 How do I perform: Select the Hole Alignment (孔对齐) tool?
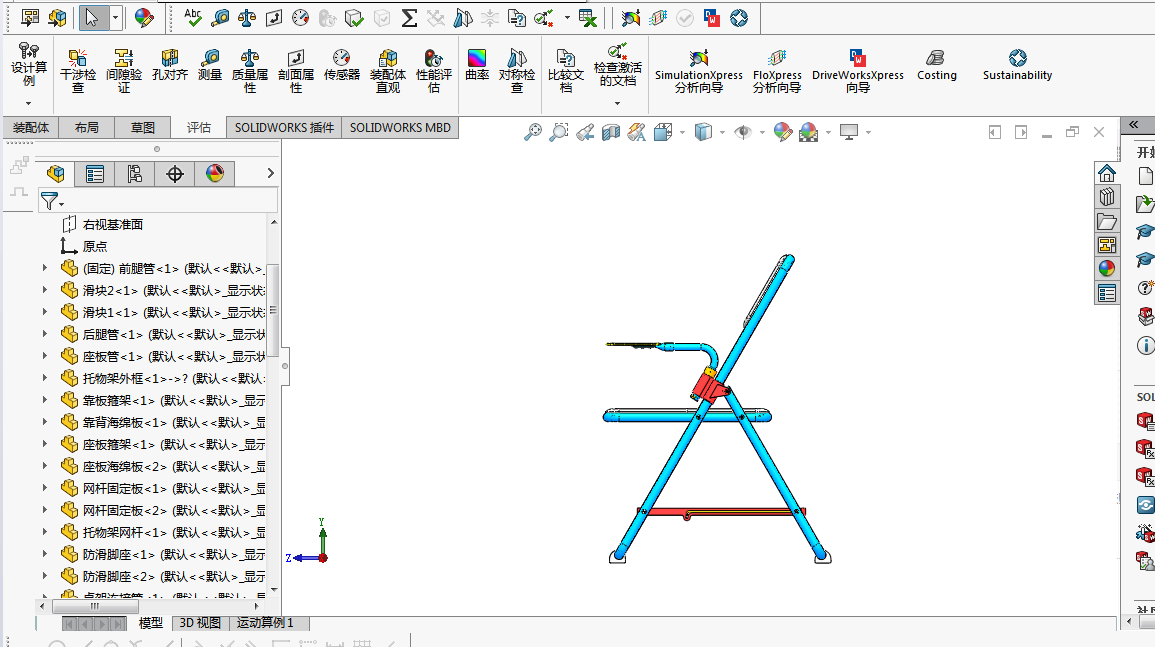tap(169, 65)
